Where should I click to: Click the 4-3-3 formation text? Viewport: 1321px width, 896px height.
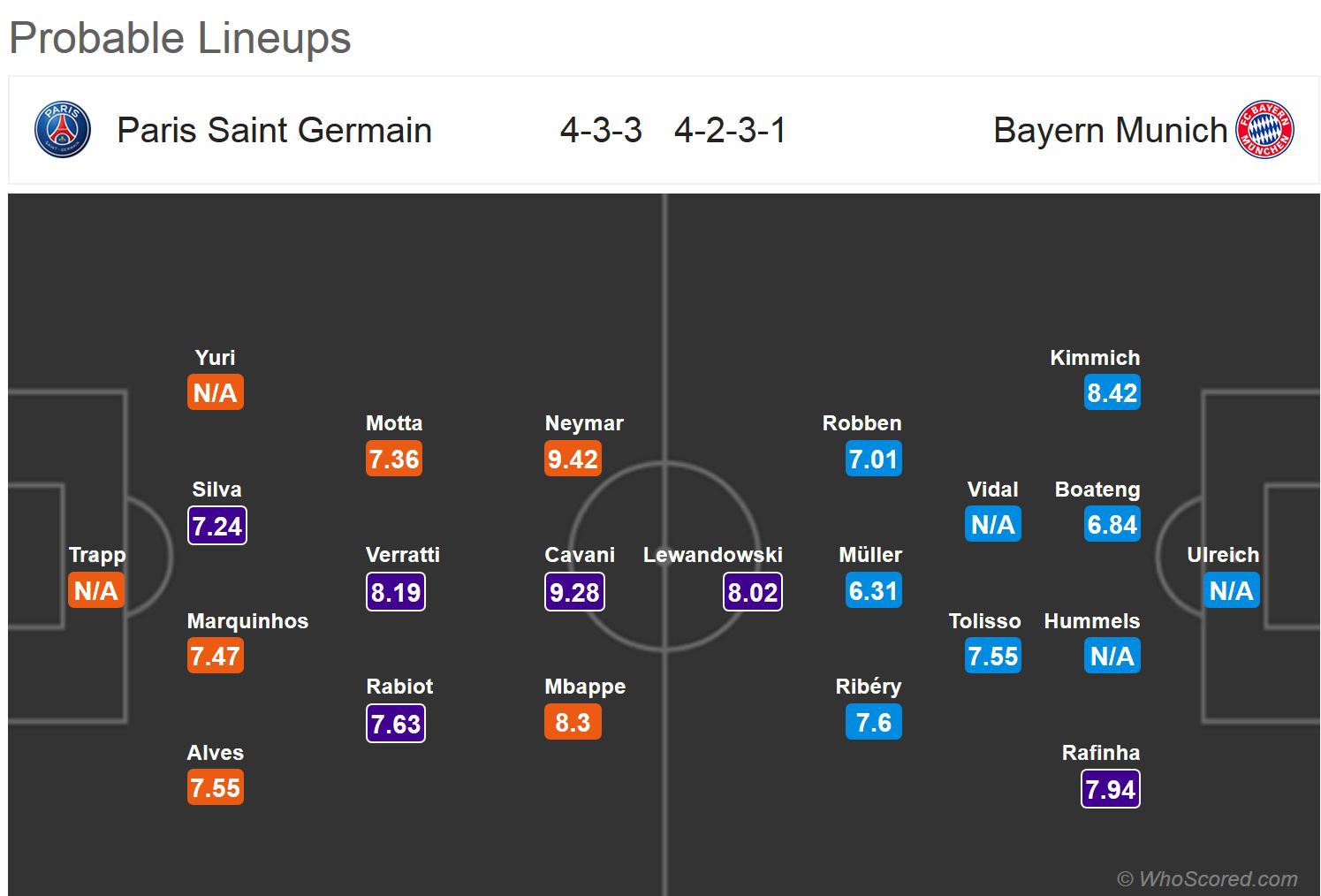point(601,131)
